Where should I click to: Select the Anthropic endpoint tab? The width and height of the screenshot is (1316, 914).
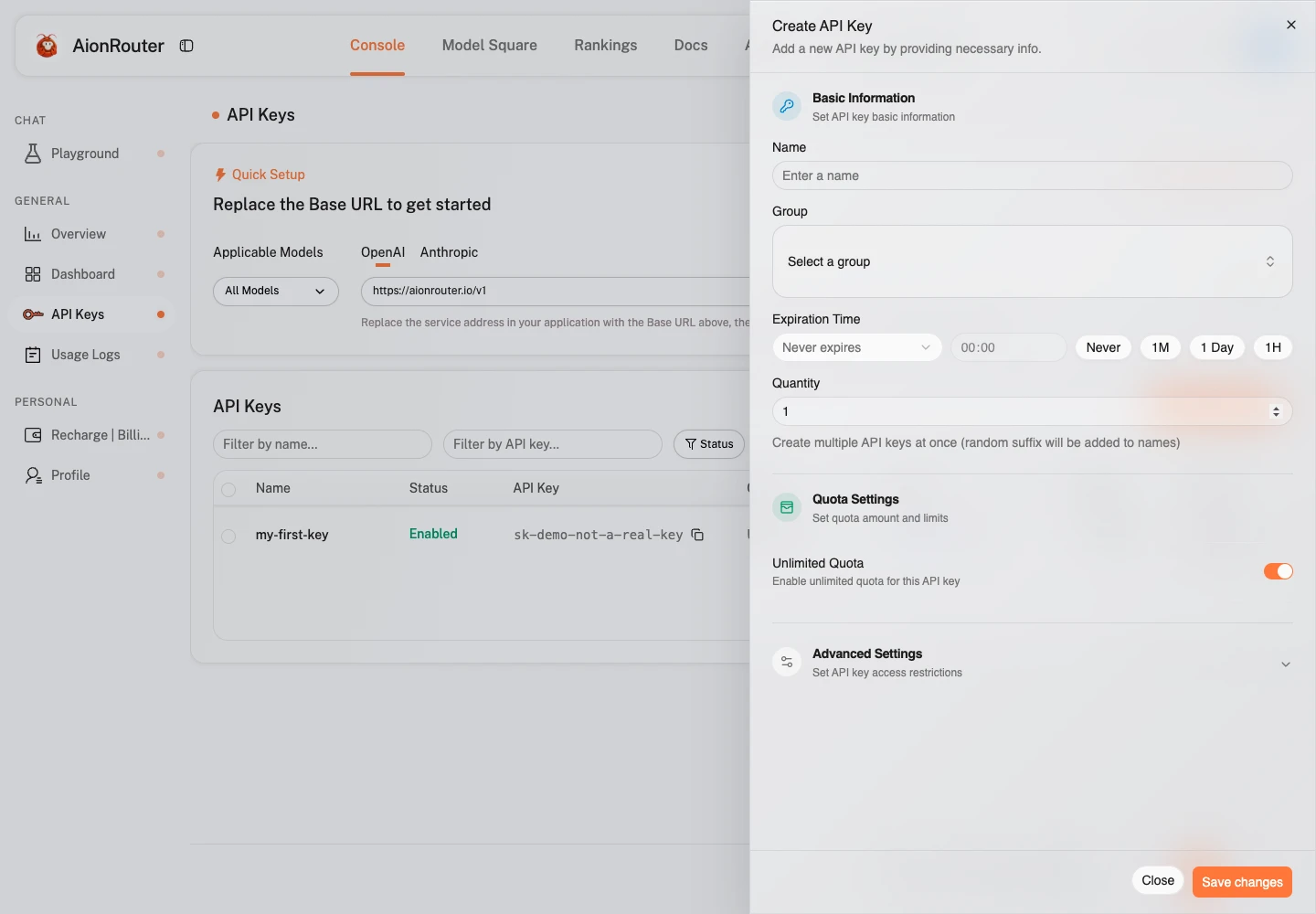pos(449,252)
